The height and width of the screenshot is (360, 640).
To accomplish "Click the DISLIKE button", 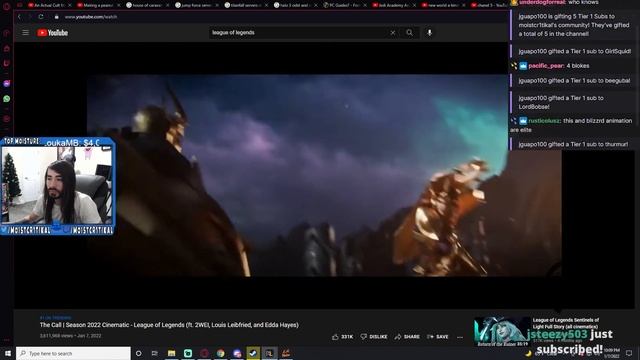I will click(x=374, y=337).
